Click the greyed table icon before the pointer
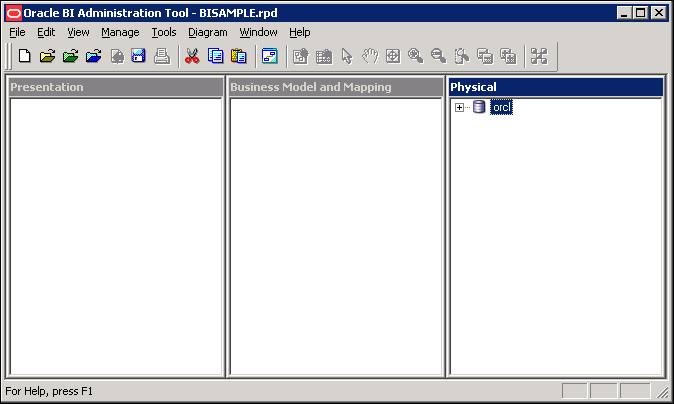This screenshot has width=674, height=404. [x=324, y=56]
